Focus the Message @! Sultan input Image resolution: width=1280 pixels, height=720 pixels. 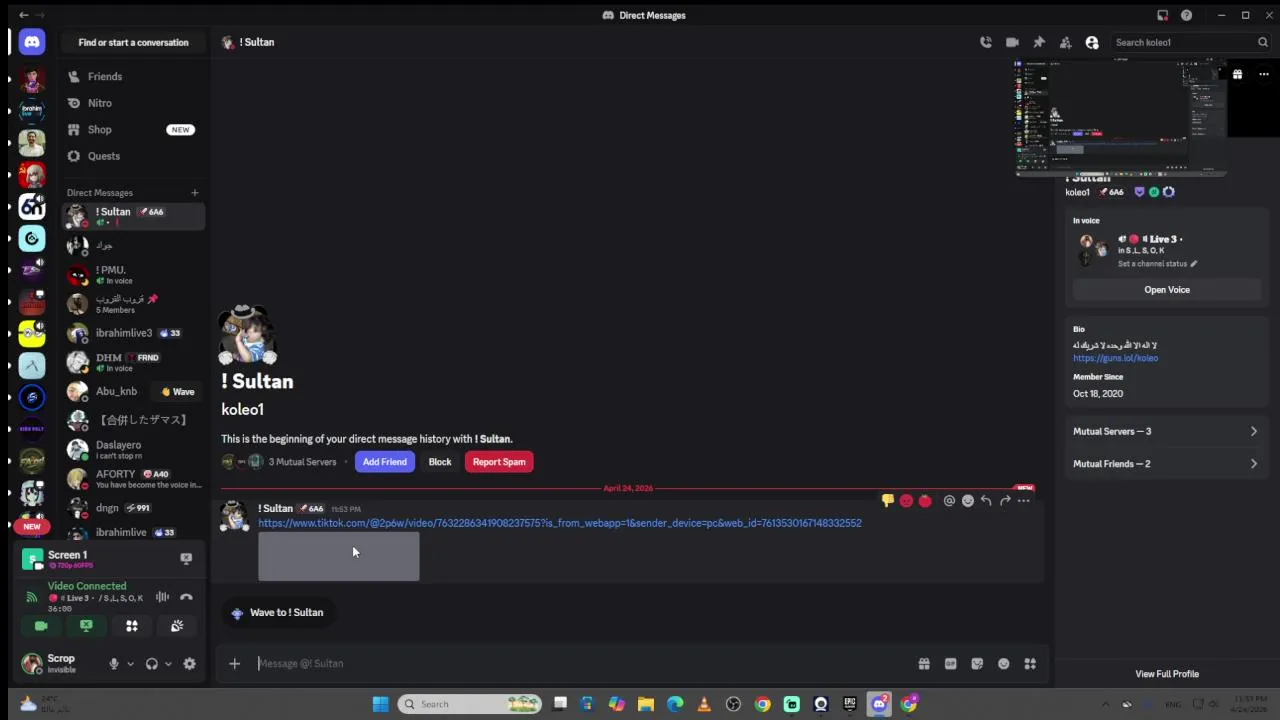click(580, 663)
